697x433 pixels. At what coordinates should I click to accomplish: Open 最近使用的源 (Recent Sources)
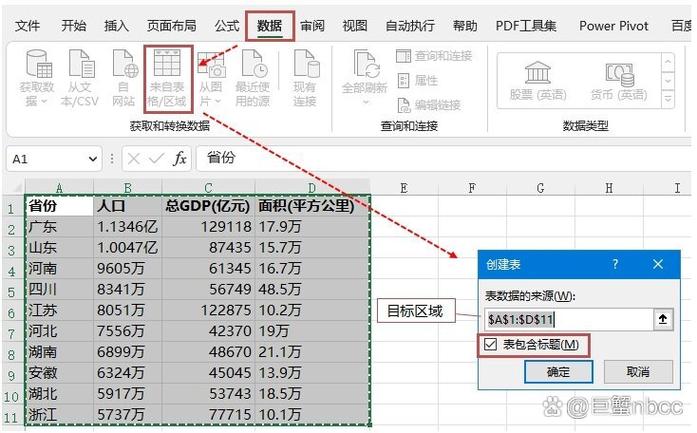252,78
